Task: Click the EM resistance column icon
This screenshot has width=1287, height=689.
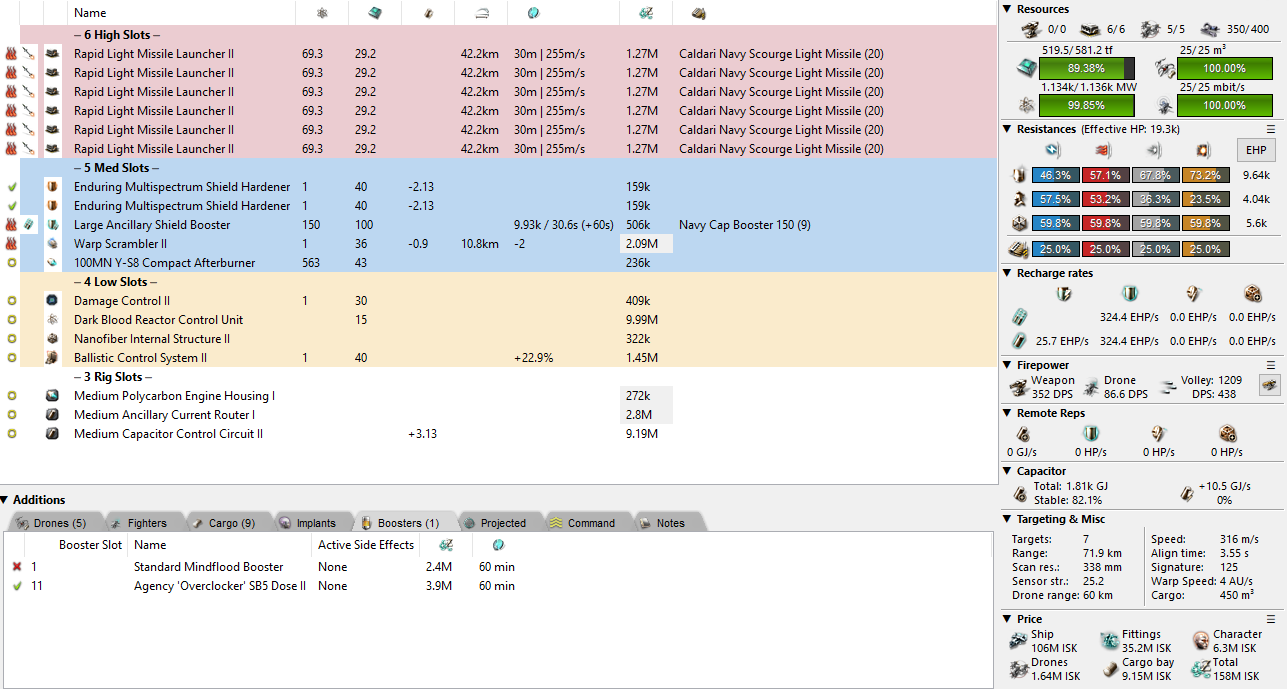Action: 1051,150
